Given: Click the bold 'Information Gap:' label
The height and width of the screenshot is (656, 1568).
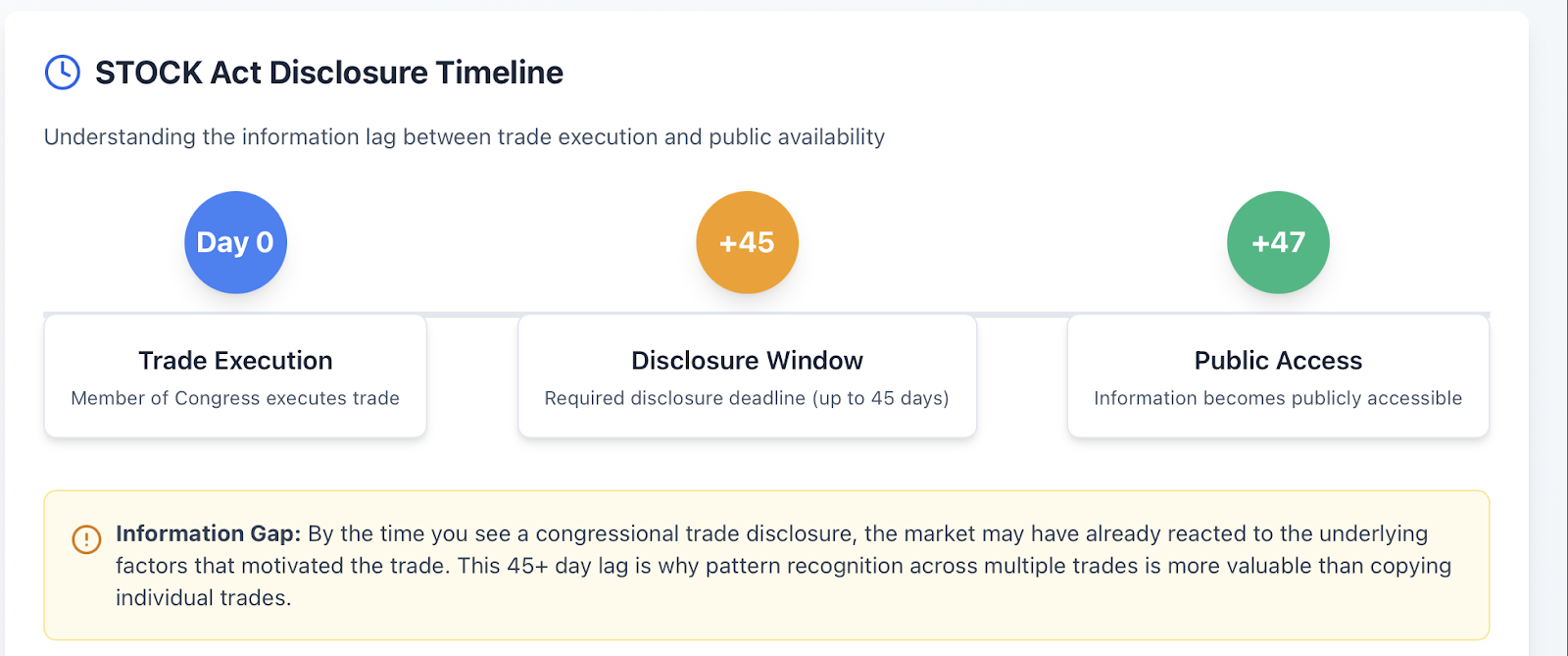Looking at the screenshot, I should [x=209, y=533].
